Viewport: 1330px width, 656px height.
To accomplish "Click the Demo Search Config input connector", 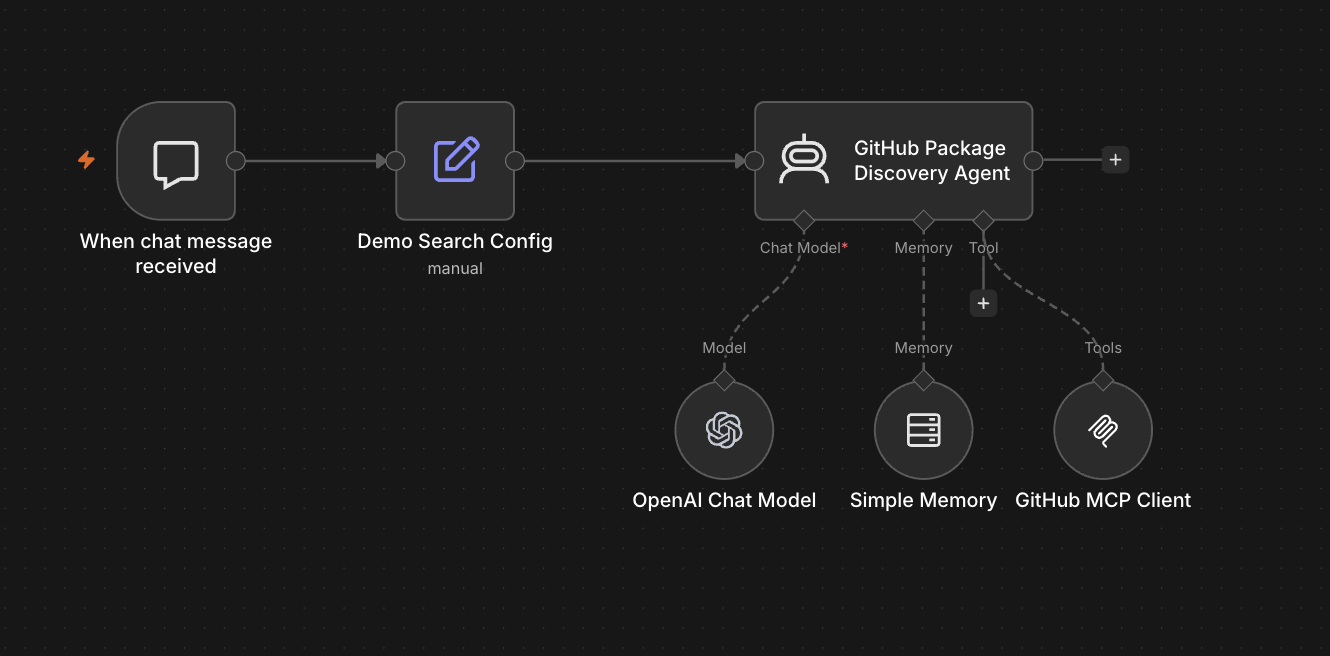I will click(x=395, y=161).
